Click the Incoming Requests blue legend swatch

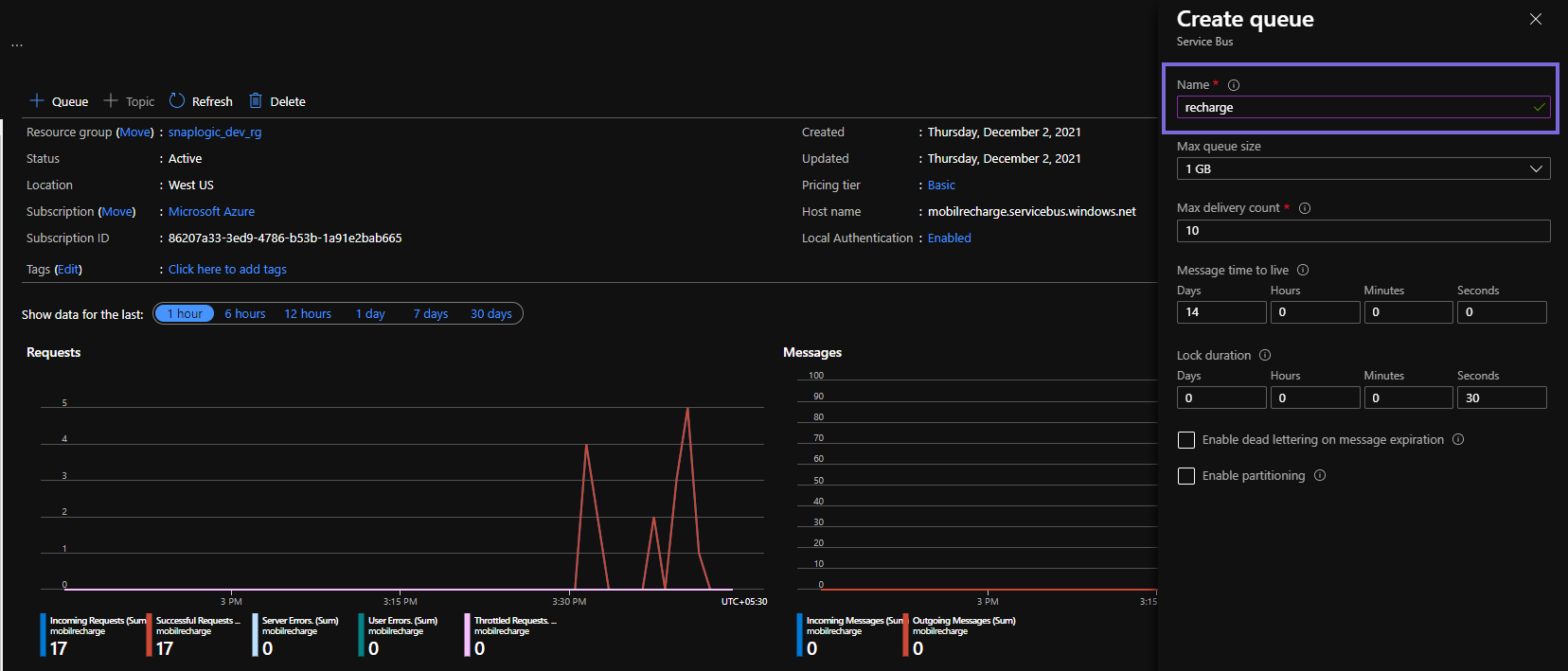coord(44,634)
